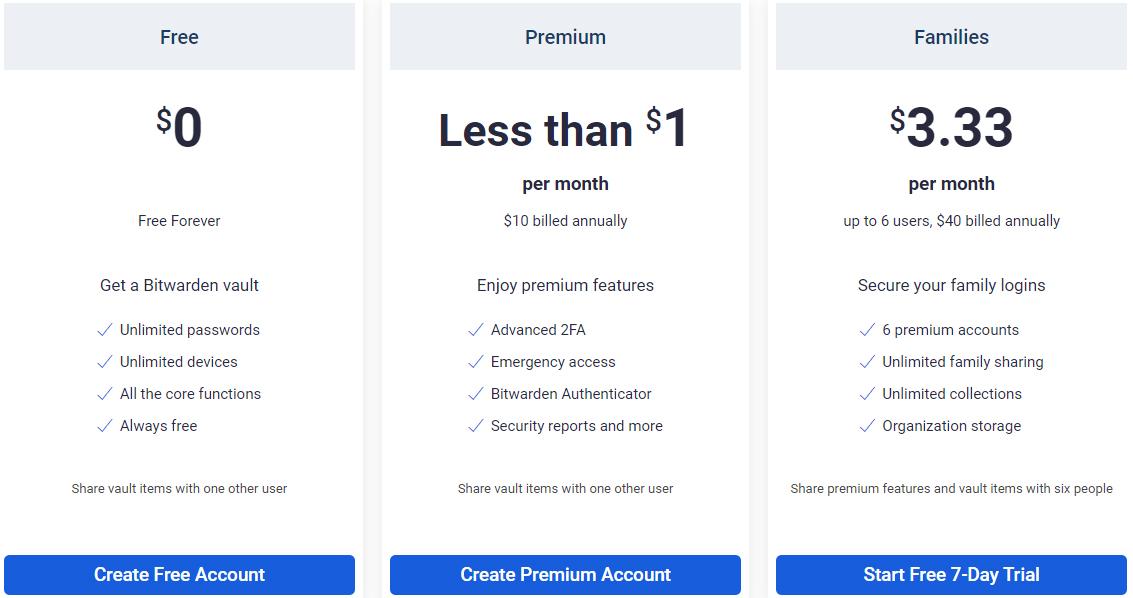Select the Premium plan header
The height and width of the screenshot is (598, 1133).
point(565,37)
